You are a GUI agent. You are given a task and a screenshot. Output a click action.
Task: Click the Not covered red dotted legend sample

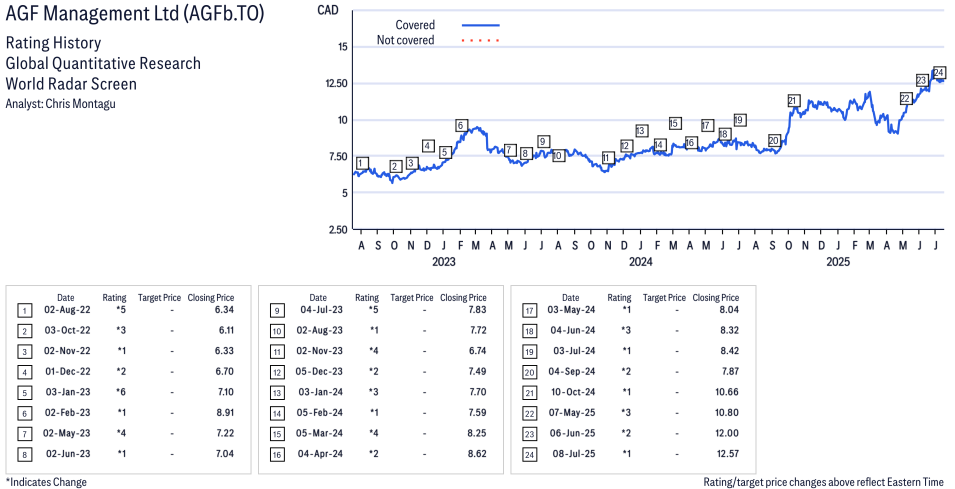click(x=481, y=41)
